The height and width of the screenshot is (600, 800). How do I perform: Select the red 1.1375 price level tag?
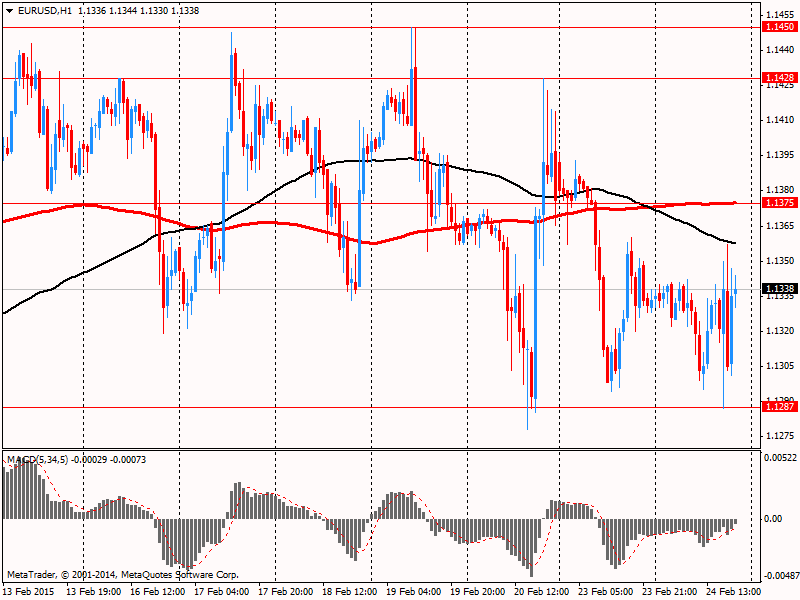(x=778, y=203)
